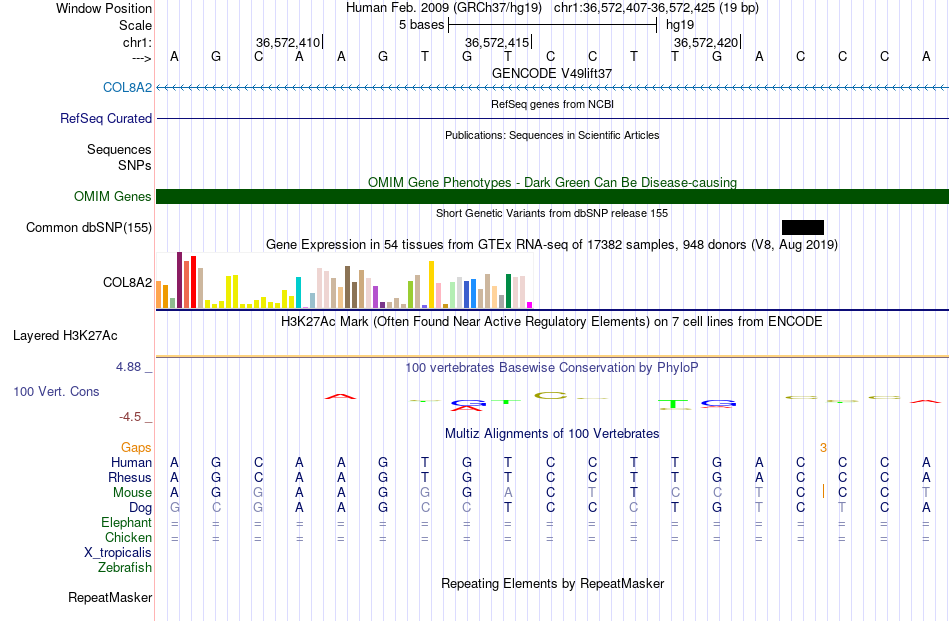Click the 4.88 conservation scale maximum

pyautogui.click(x=128, y=367)
